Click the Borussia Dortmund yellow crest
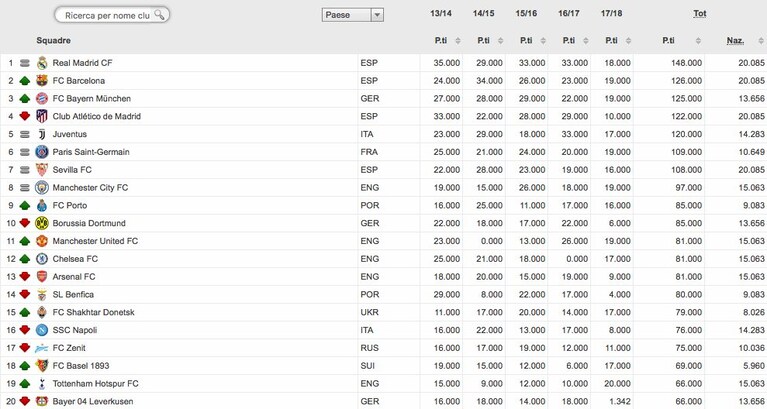Image resolution: width=767 pixels, height=409 pixels. tap(42, 223)
